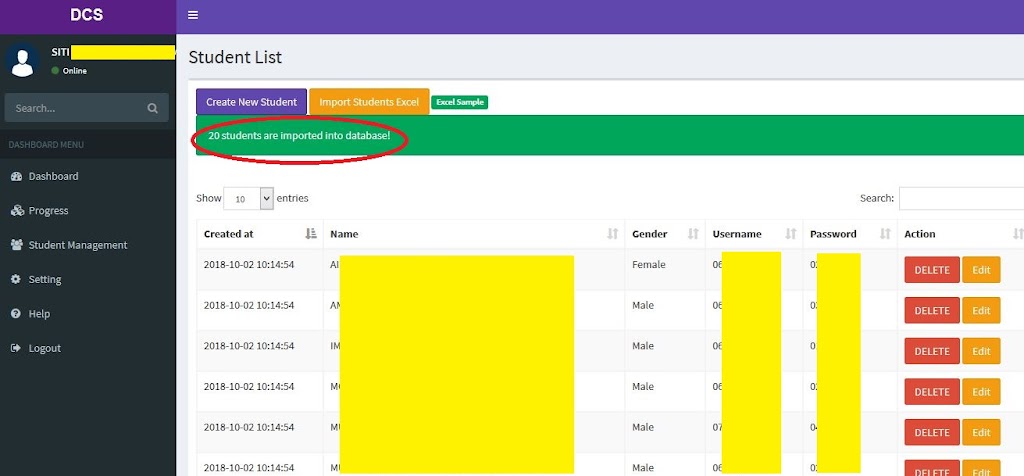This screenshot has height=476, width=1024.
Task: Click the Progress cubes icon
Action: [16, 211]
